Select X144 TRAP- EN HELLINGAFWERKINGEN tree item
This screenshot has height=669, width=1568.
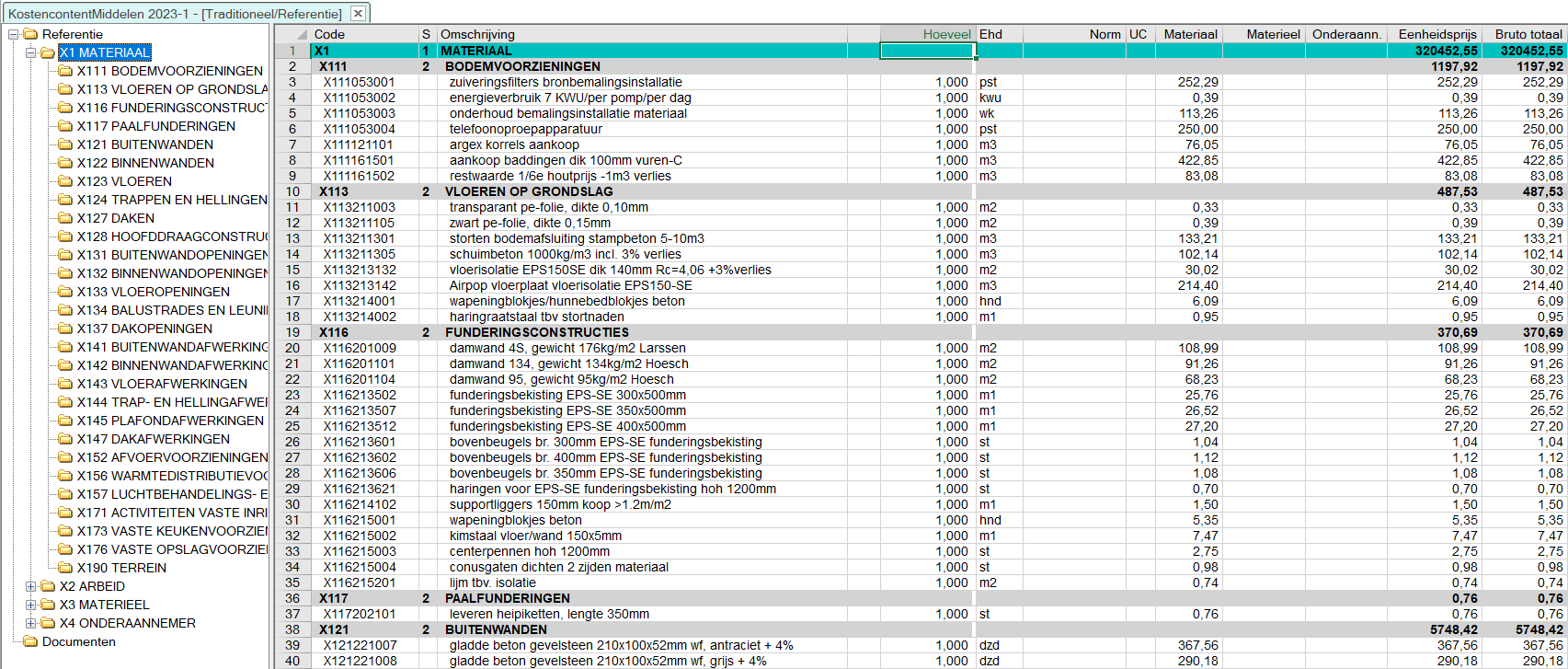pos(173,402)
